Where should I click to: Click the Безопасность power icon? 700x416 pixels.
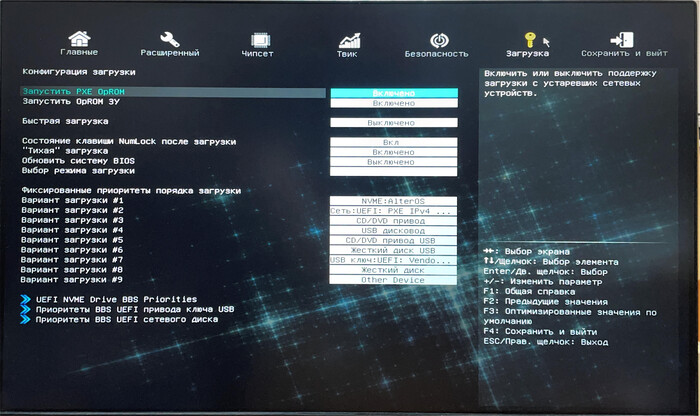pos(437,38)
